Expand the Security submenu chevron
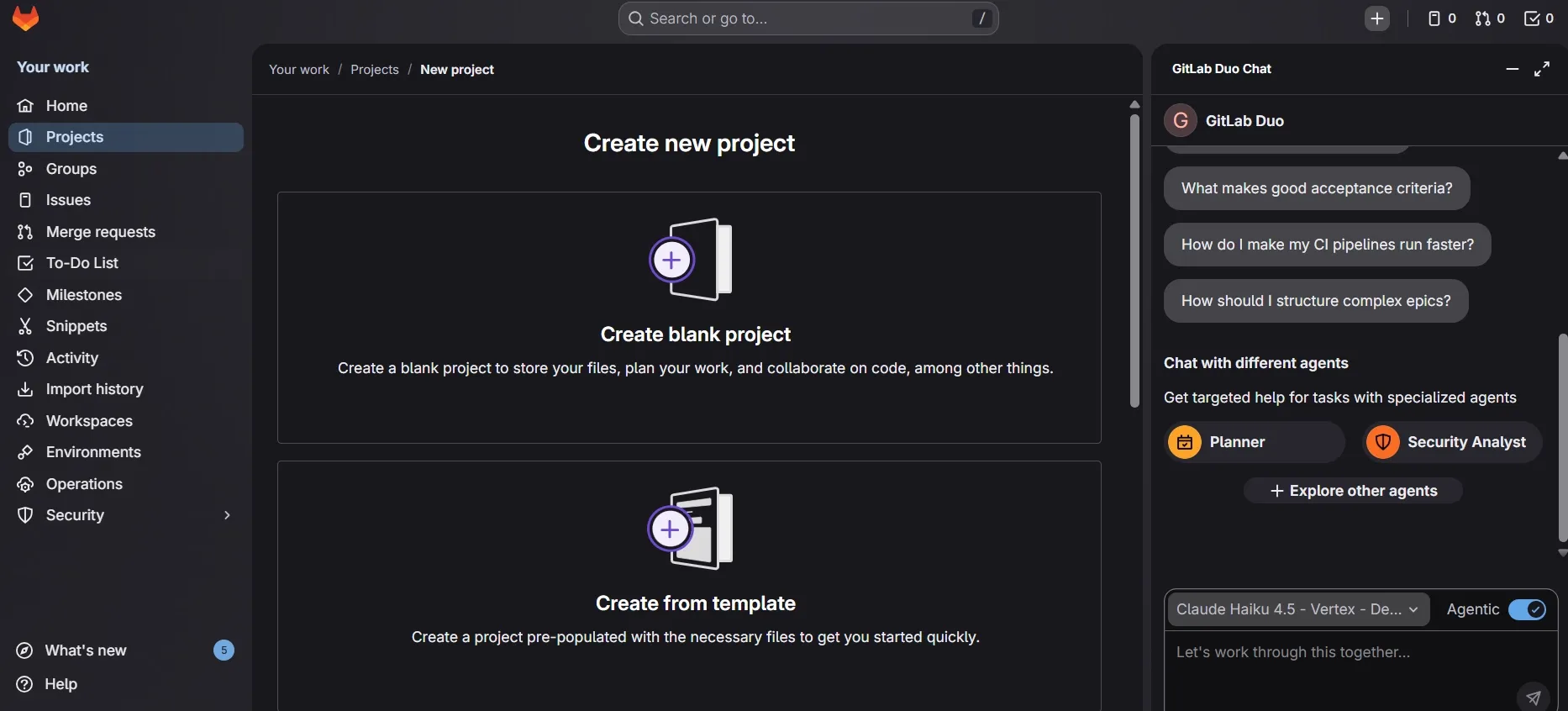Viewport: 1568px width, 711px height. 227,515
